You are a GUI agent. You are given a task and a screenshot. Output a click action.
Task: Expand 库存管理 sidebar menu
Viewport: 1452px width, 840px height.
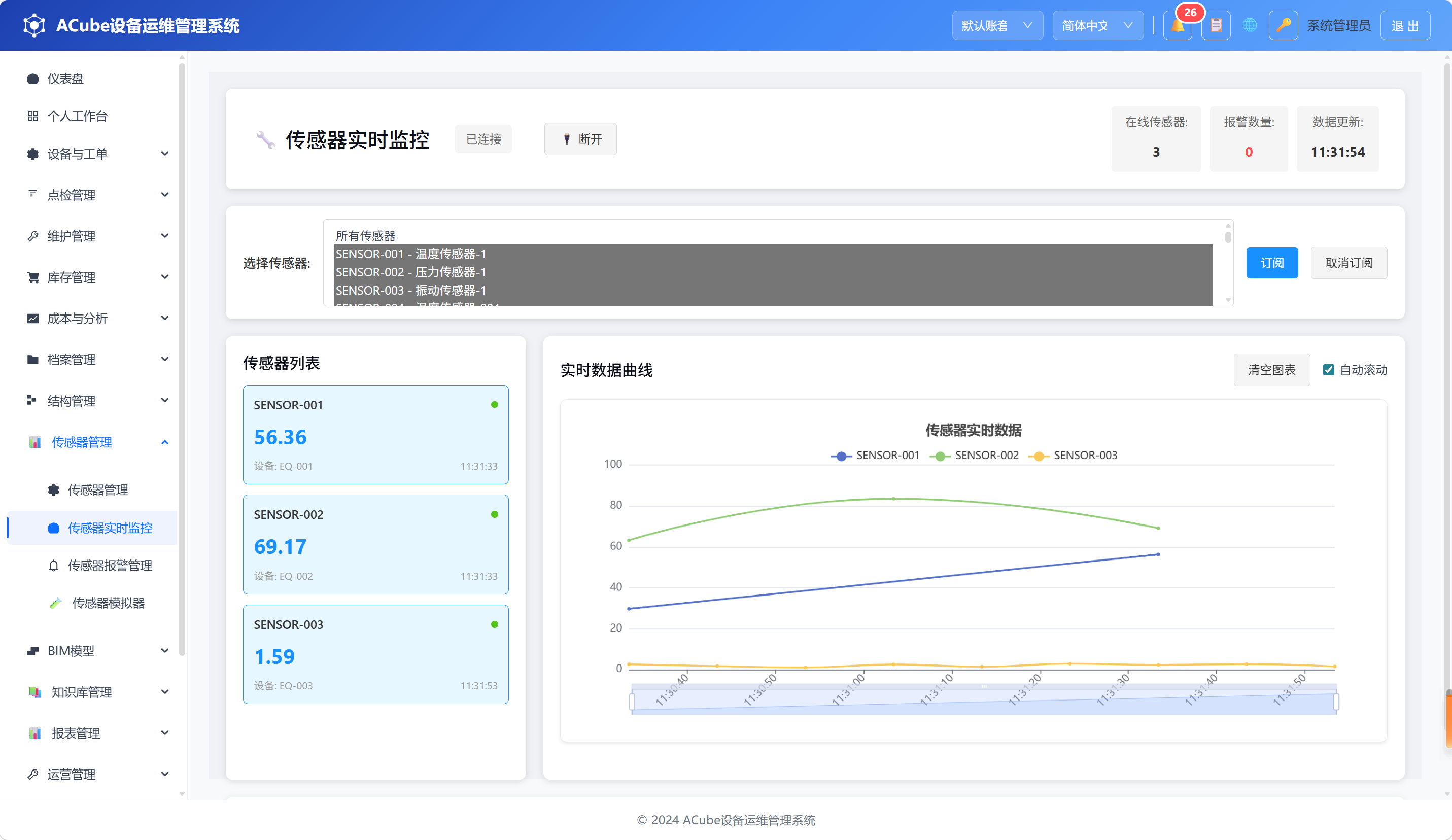click(92, 277)
